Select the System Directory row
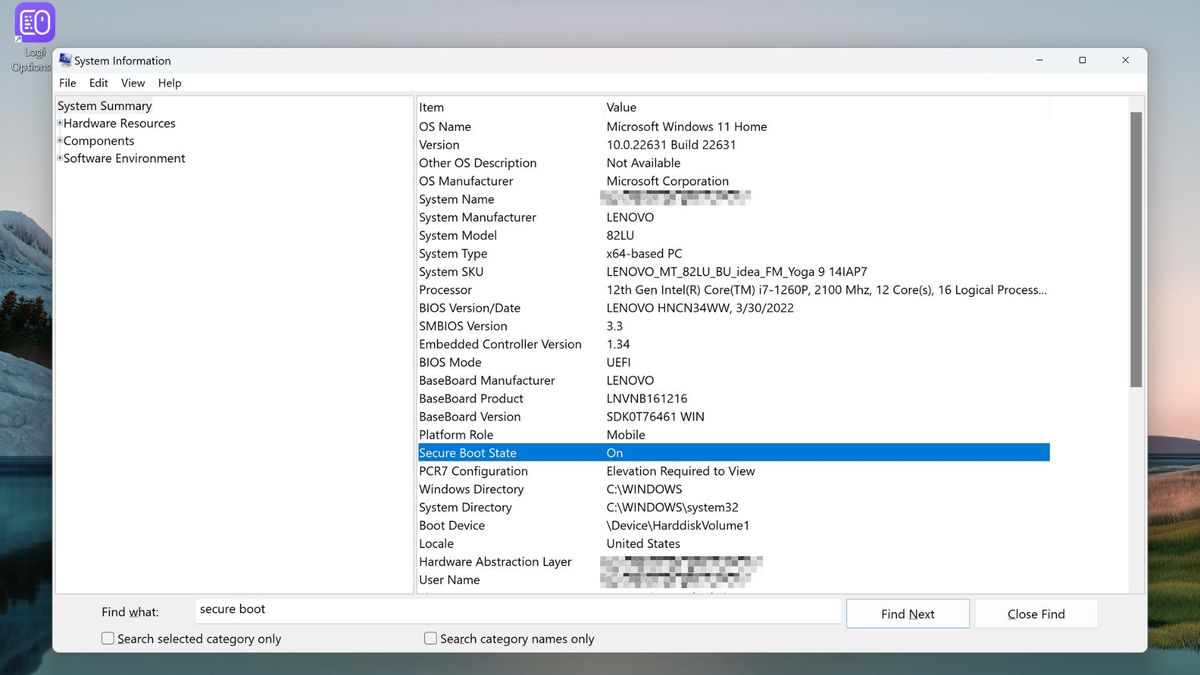The width and height of the screenshot is (1200, 675). (x=733, y=507)
